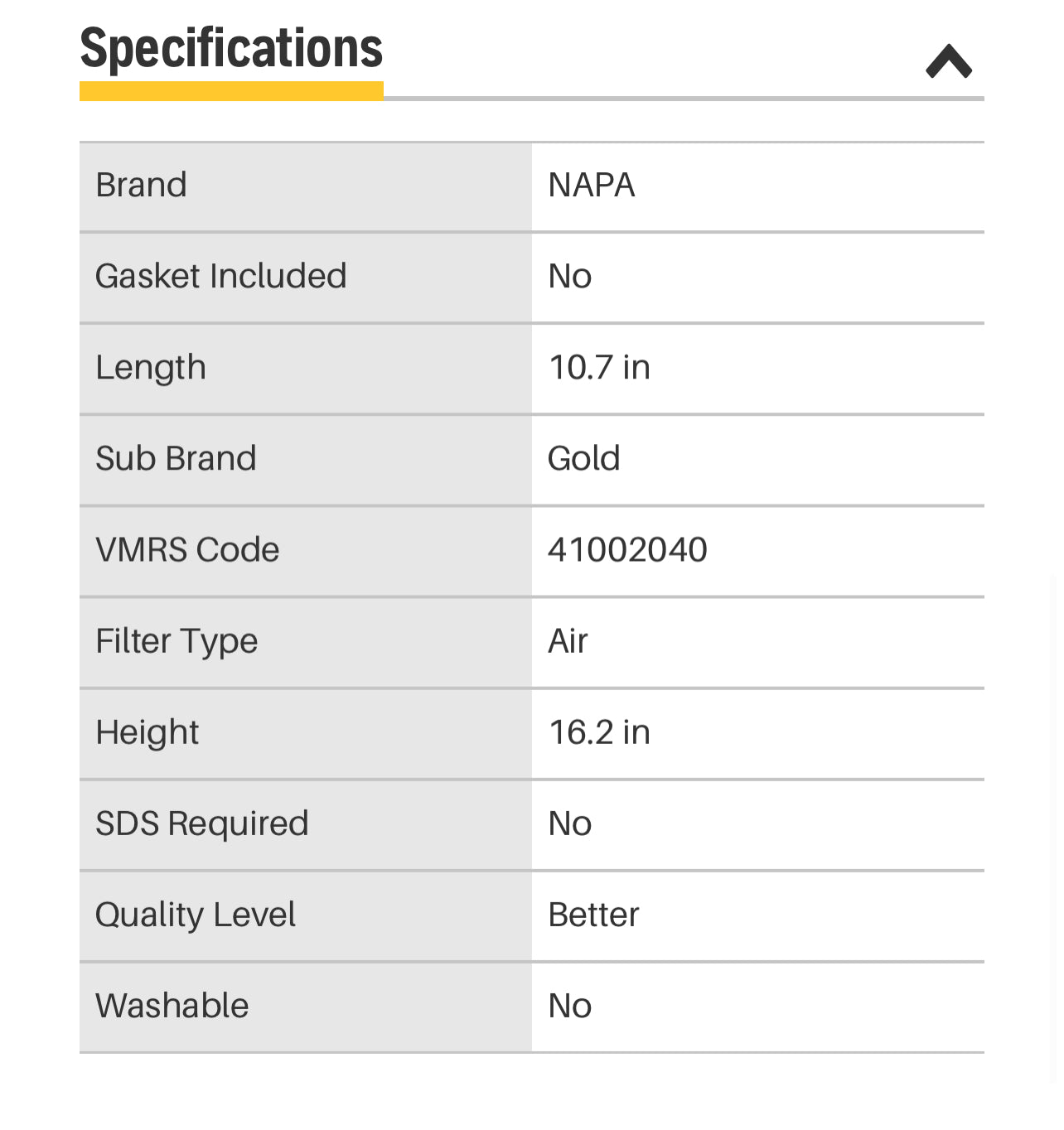Screen dimensions: 1064x1130
Task: Select the 16.2 in height value
Action: click(599, 732)
